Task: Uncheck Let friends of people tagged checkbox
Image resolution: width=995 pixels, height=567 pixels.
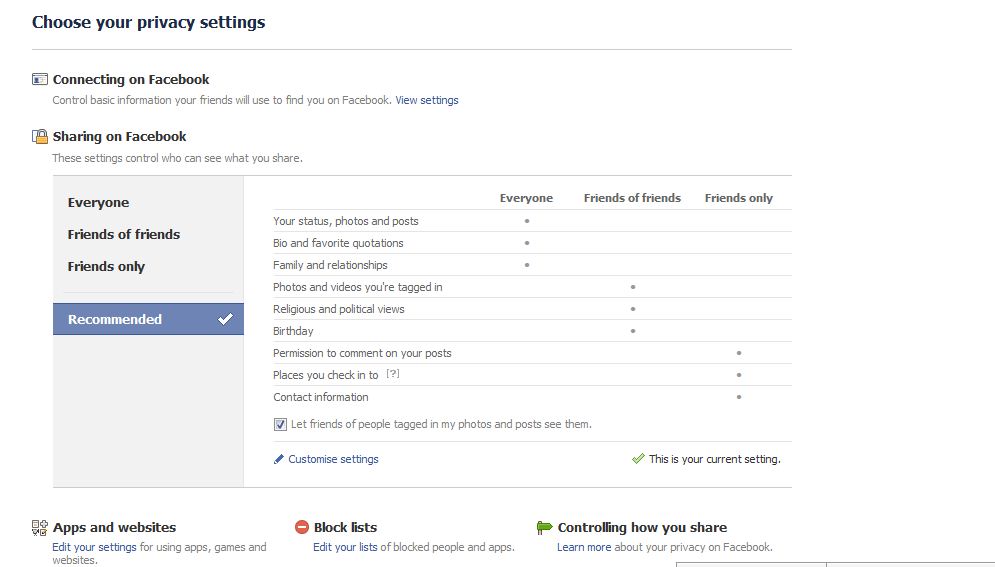Action: (280, 424)
